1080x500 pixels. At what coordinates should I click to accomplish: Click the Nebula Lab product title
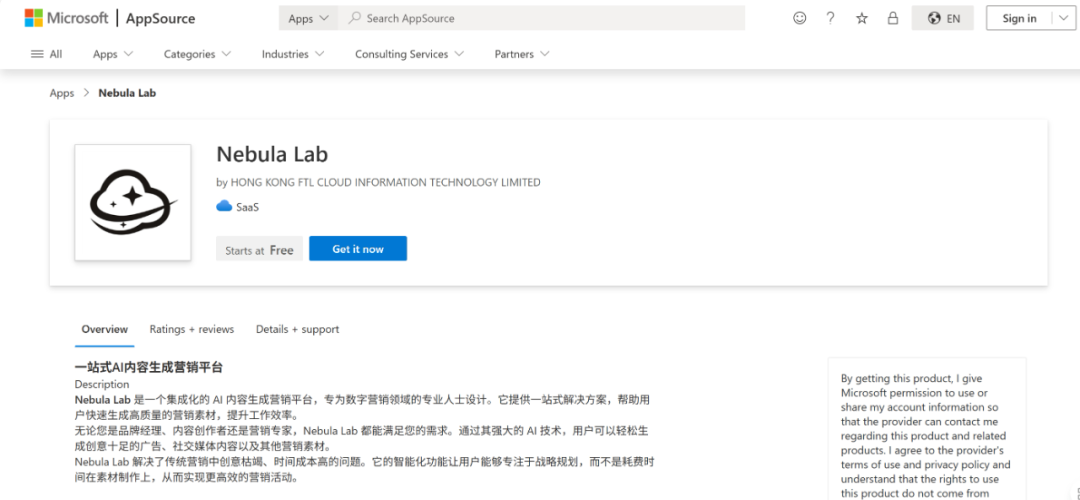(272, 154)
